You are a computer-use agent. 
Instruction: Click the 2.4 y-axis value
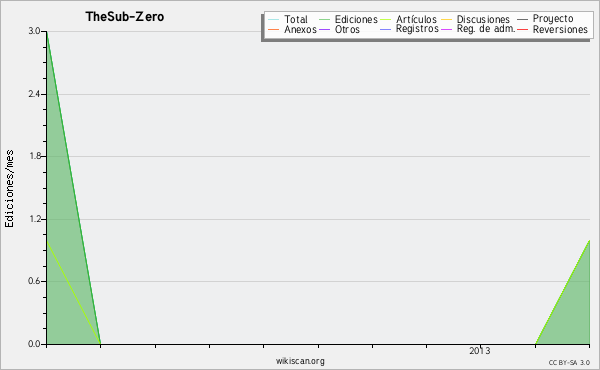pos(34,94)
